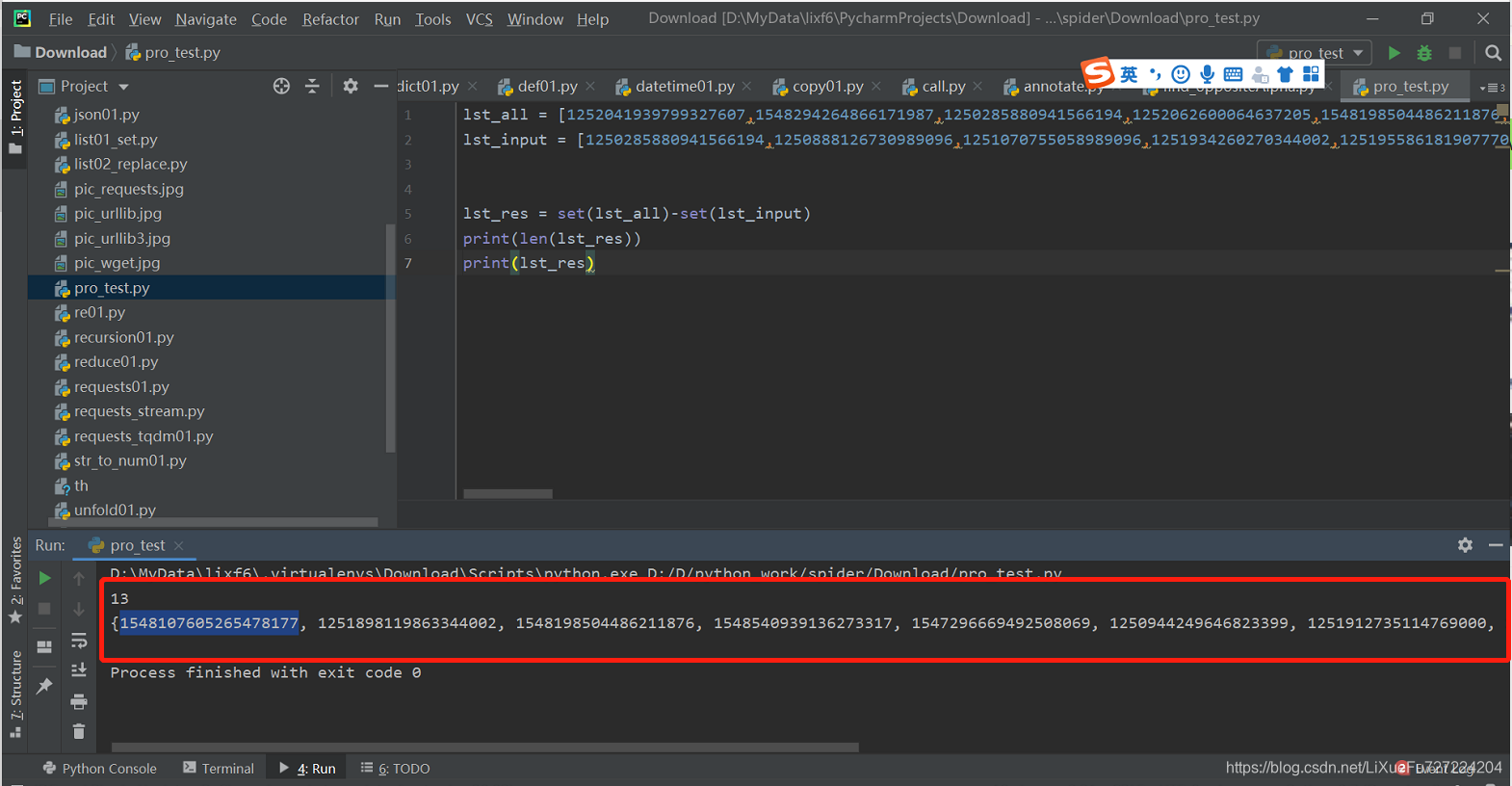Image resolution: width=1512 pixels, height=786 pixels.
Task: Click the locate-file crosshair icon in Project panel
Action: pyautogui.click(x=281, y=86)
